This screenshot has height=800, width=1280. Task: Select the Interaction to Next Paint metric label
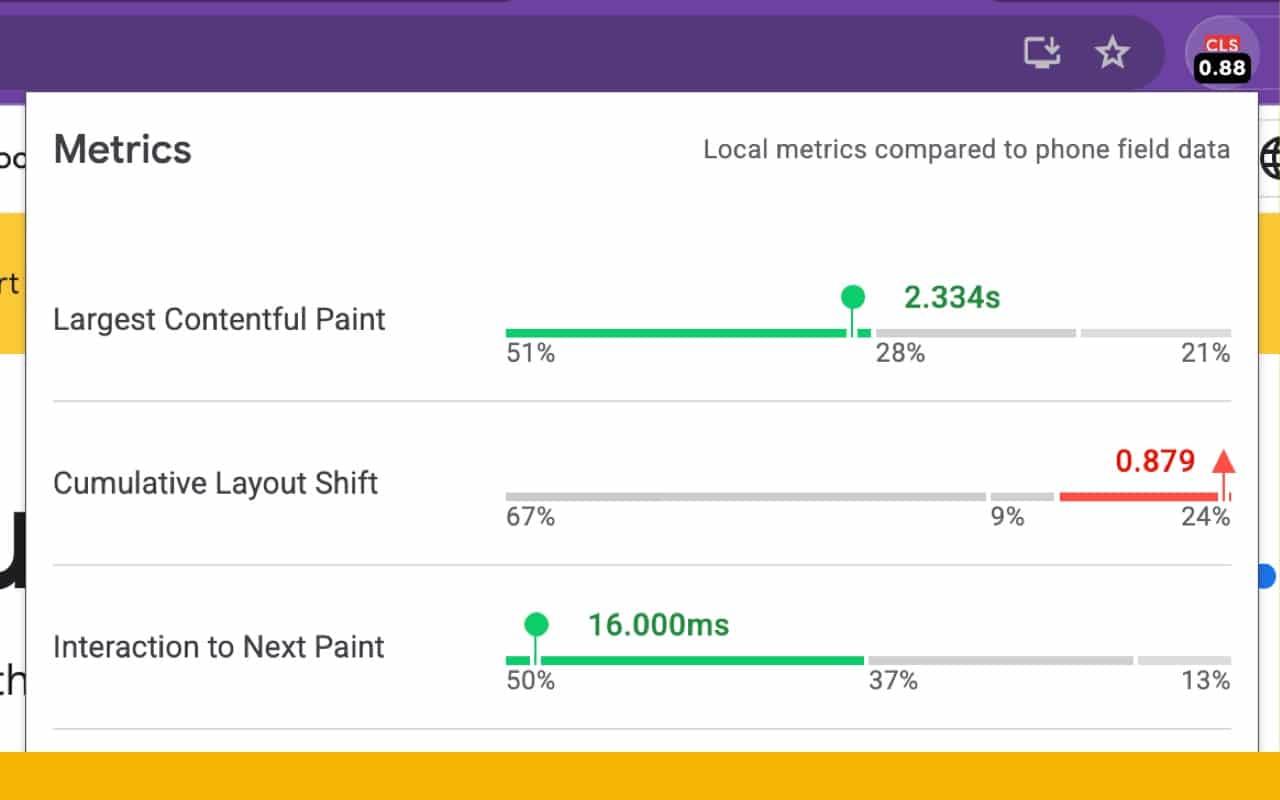tap(218, 646)
